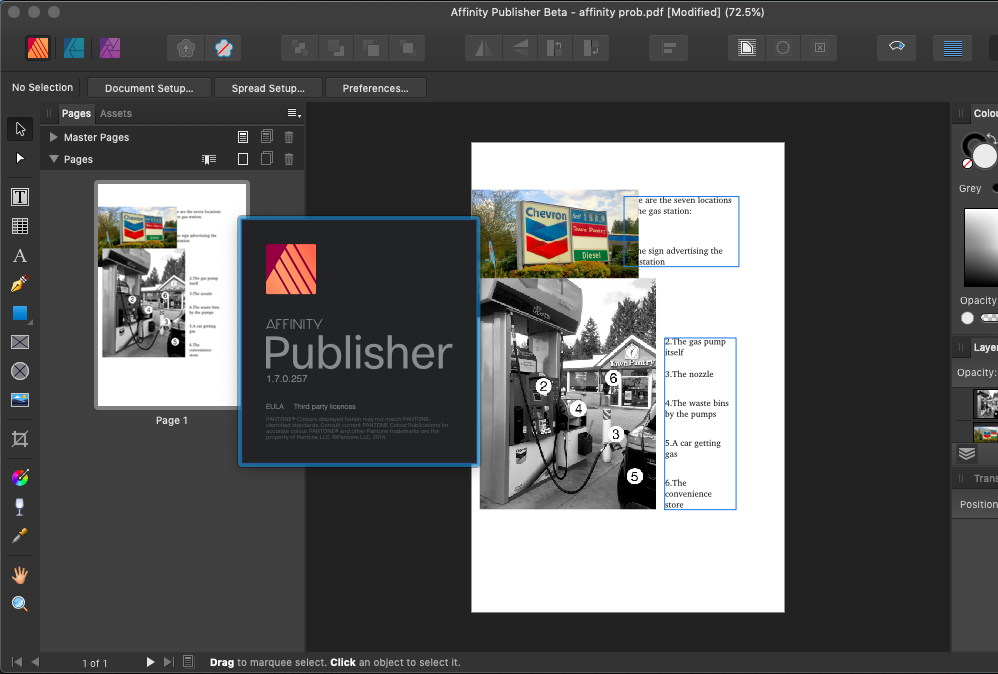Select the Picture Frame Rectangle tool
Viewport: 998px width, 674px height.
click(x=20, y=342)
